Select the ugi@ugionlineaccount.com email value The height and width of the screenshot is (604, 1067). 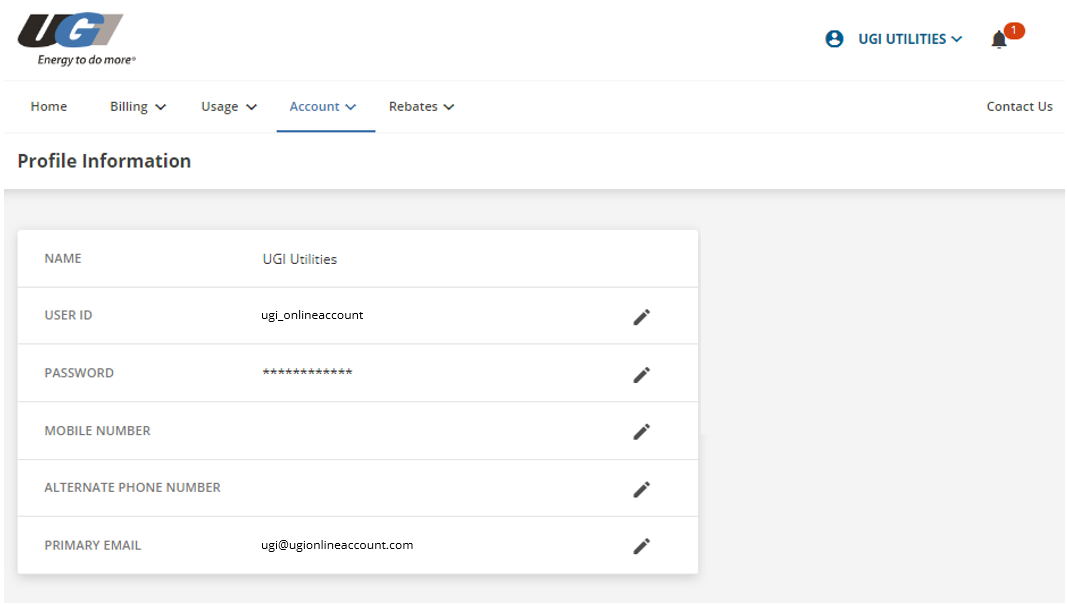(337, 545)
